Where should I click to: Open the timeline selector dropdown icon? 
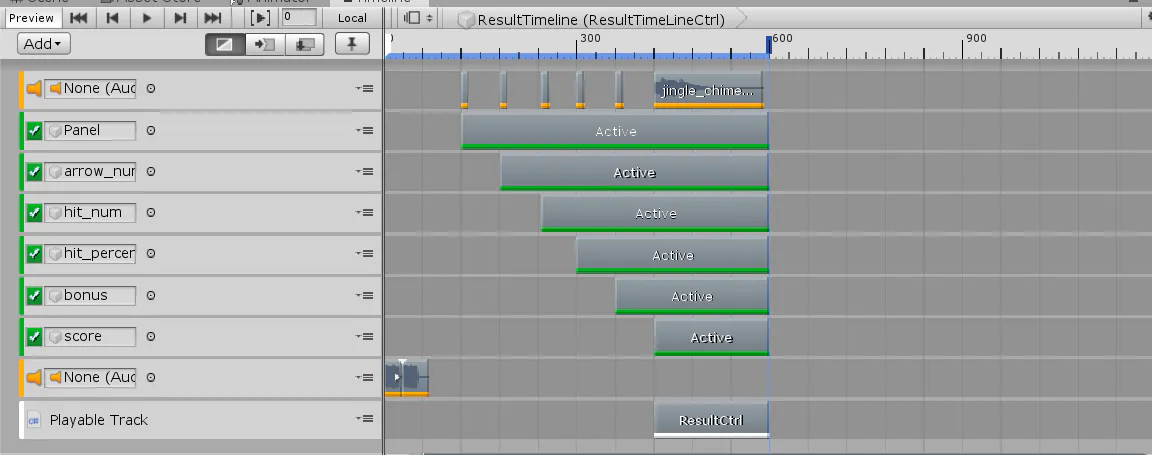(418, 18)
